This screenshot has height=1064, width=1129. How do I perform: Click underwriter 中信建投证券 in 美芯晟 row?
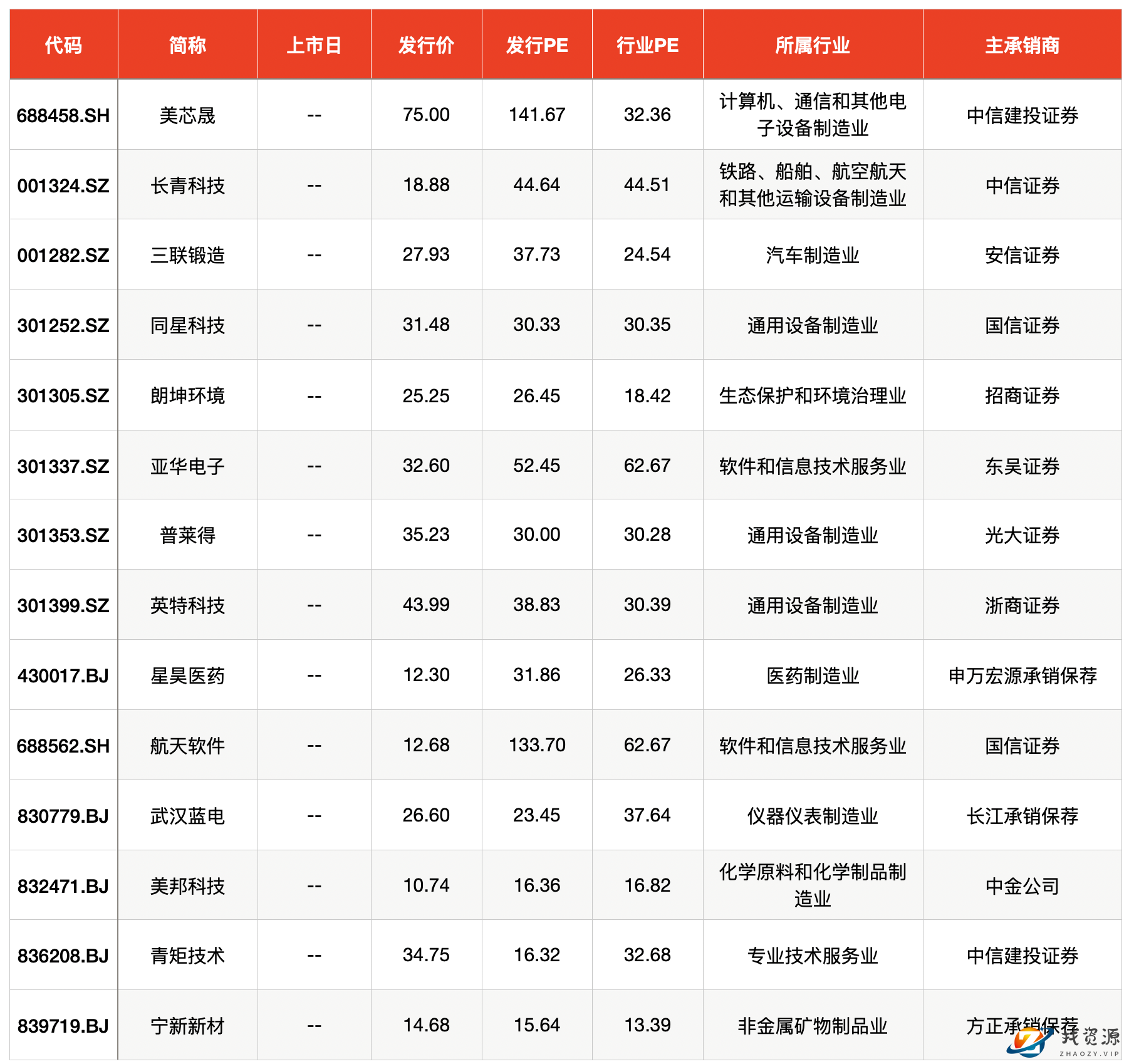[1022, 115]
